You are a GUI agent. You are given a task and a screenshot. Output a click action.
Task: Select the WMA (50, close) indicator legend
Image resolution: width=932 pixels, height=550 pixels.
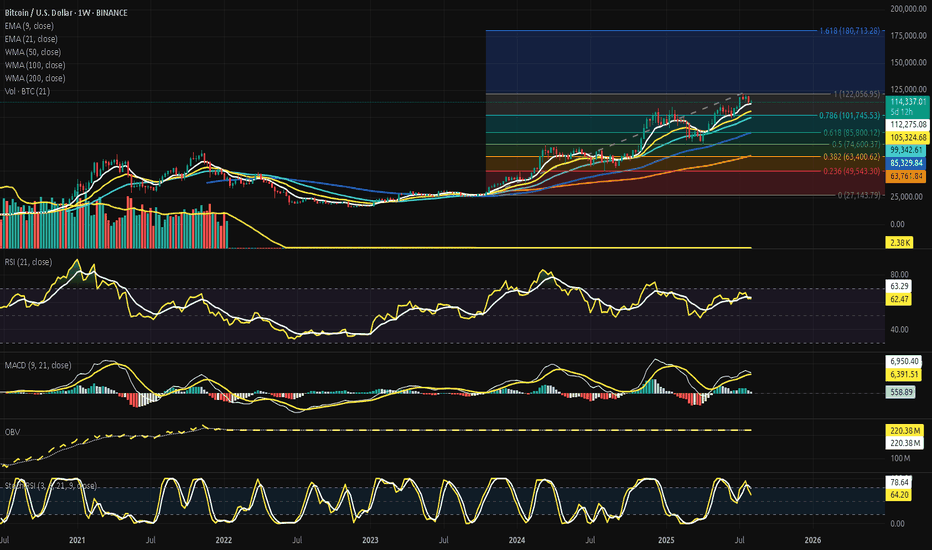pyautogui.click(x=33, y=52)
